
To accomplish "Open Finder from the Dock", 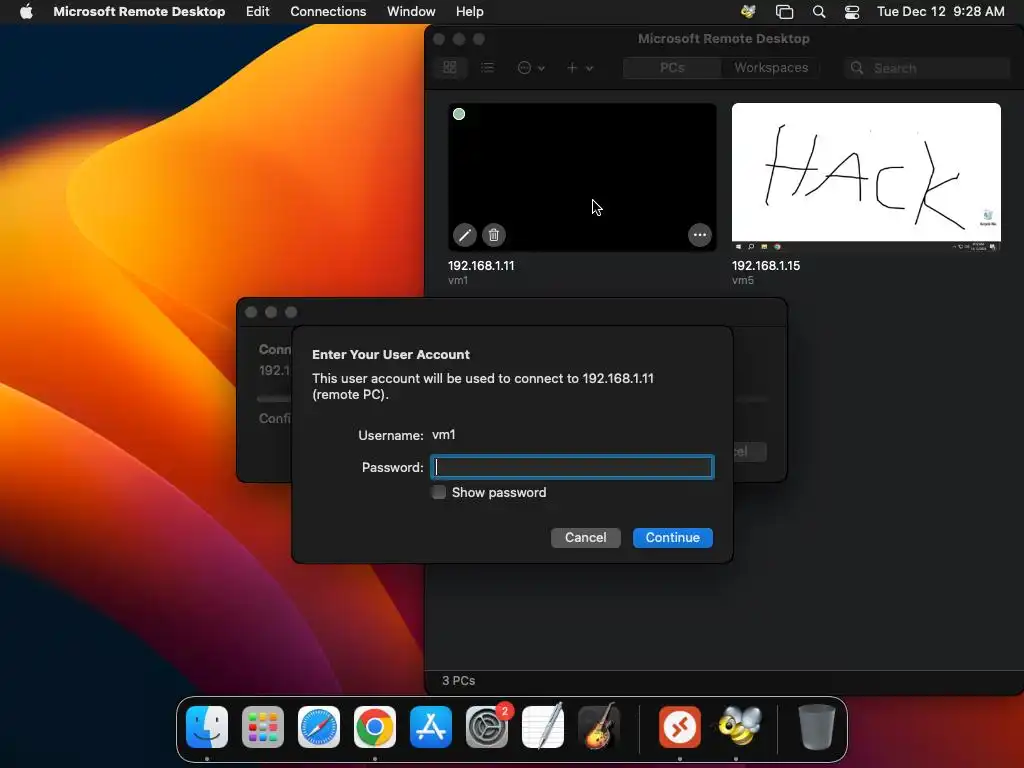I will tap(207, 726).
